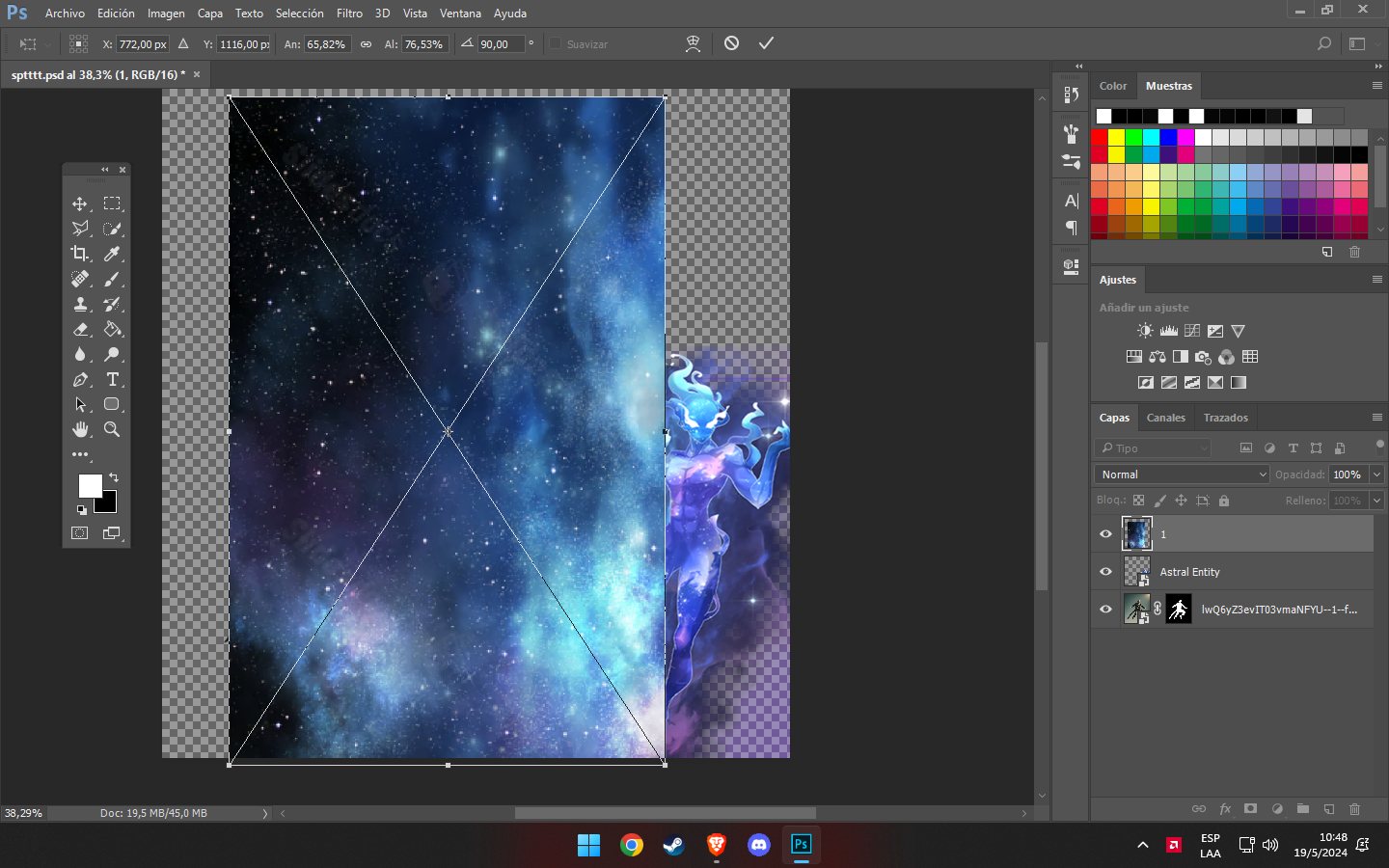This screenshot has width=1389, height=868.
Task: Switch to the Canales tab
Action: coord(1165,418)
